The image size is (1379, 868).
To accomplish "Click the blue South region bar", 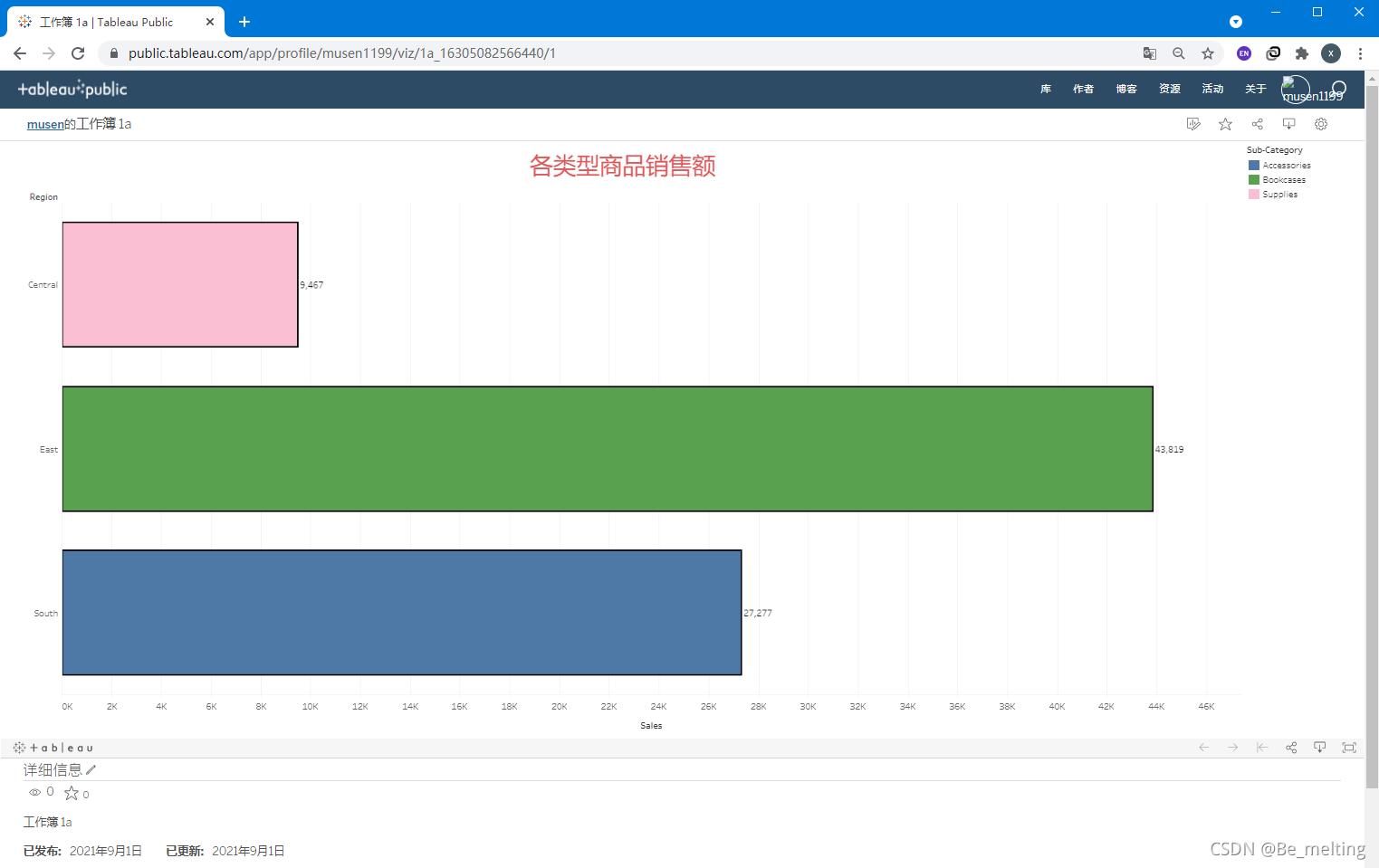I will 402,613.
